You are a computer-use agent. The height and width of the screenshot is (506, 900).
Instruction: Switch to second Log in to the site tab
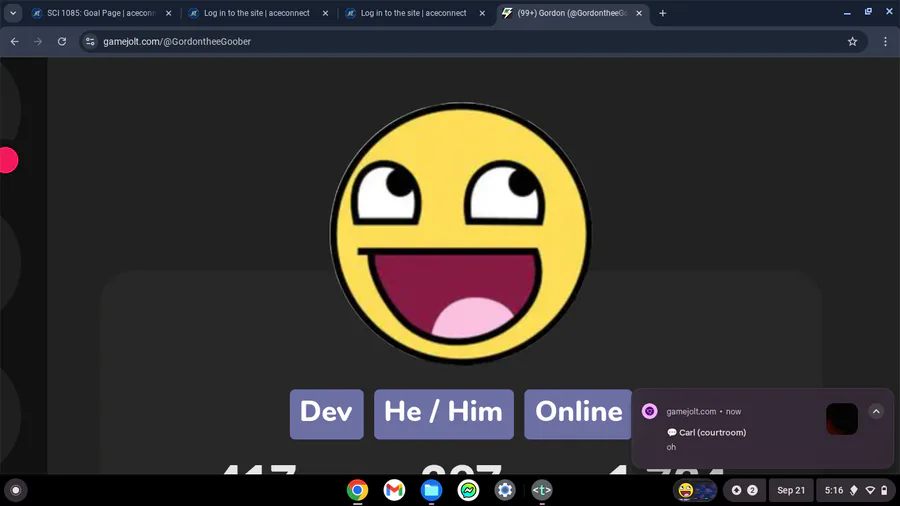[x=414, y=13]
